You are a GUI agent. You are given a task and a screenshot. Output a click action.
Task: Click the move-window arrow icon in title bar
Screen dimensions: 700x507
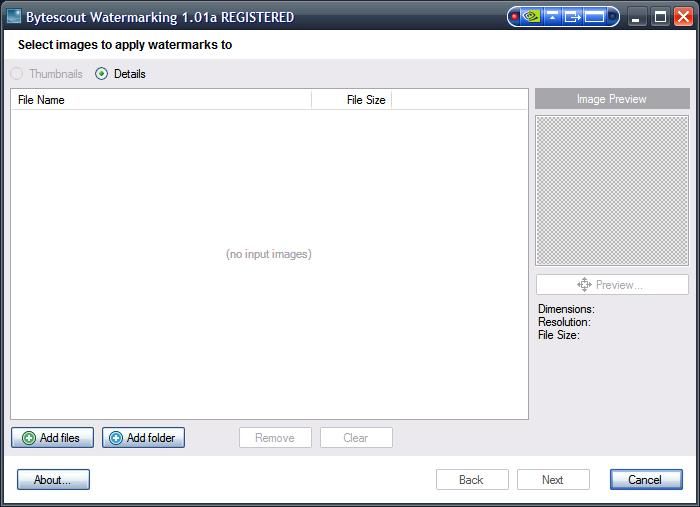[x=572, y=17]
